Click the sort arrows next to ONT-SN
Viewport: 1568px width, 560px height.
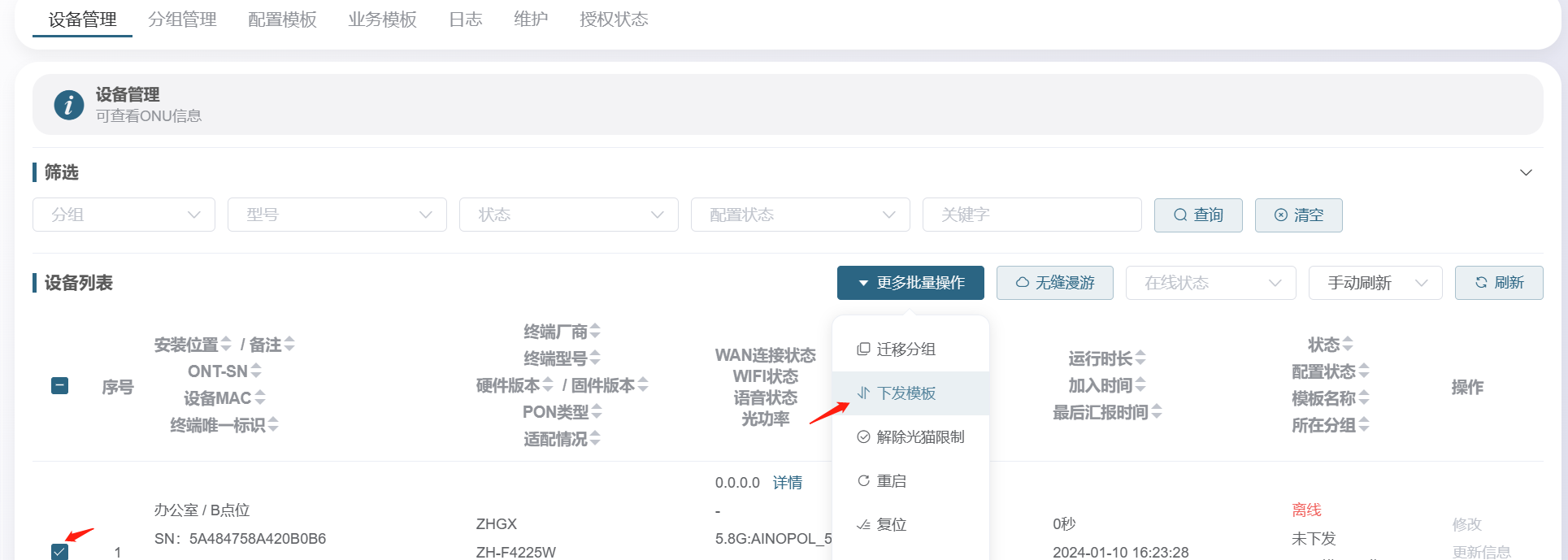point(256,371)
